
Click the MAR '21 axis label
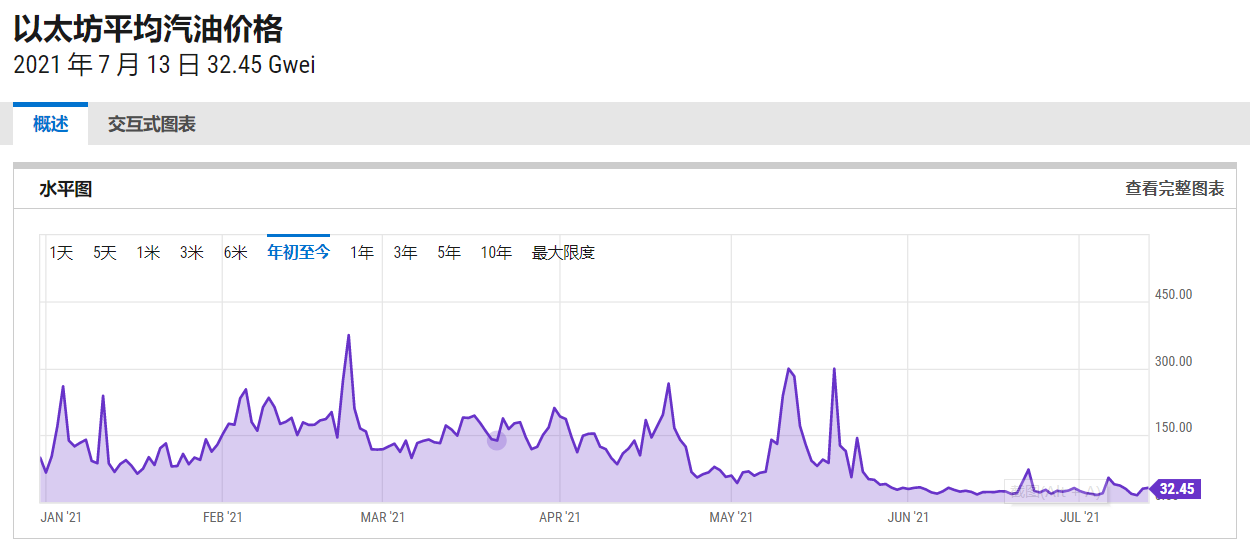pos(382,517)
